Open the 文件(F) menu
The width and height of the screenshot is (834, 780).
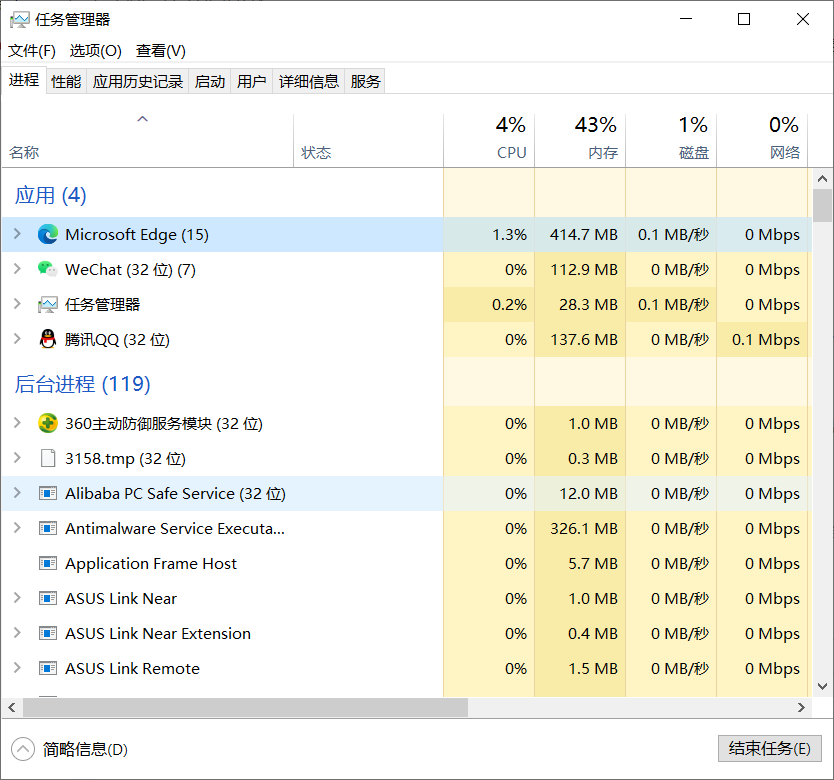32,51
